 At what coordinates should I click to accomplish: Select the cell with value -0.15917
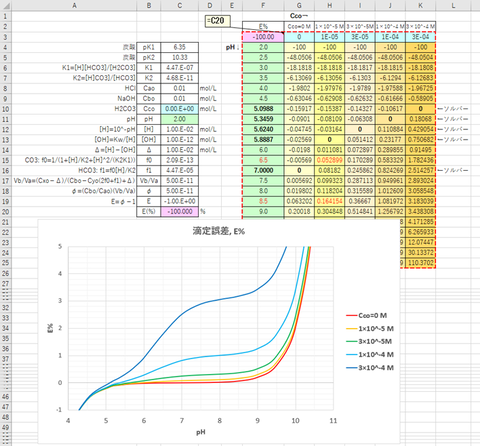coord(299,109)
